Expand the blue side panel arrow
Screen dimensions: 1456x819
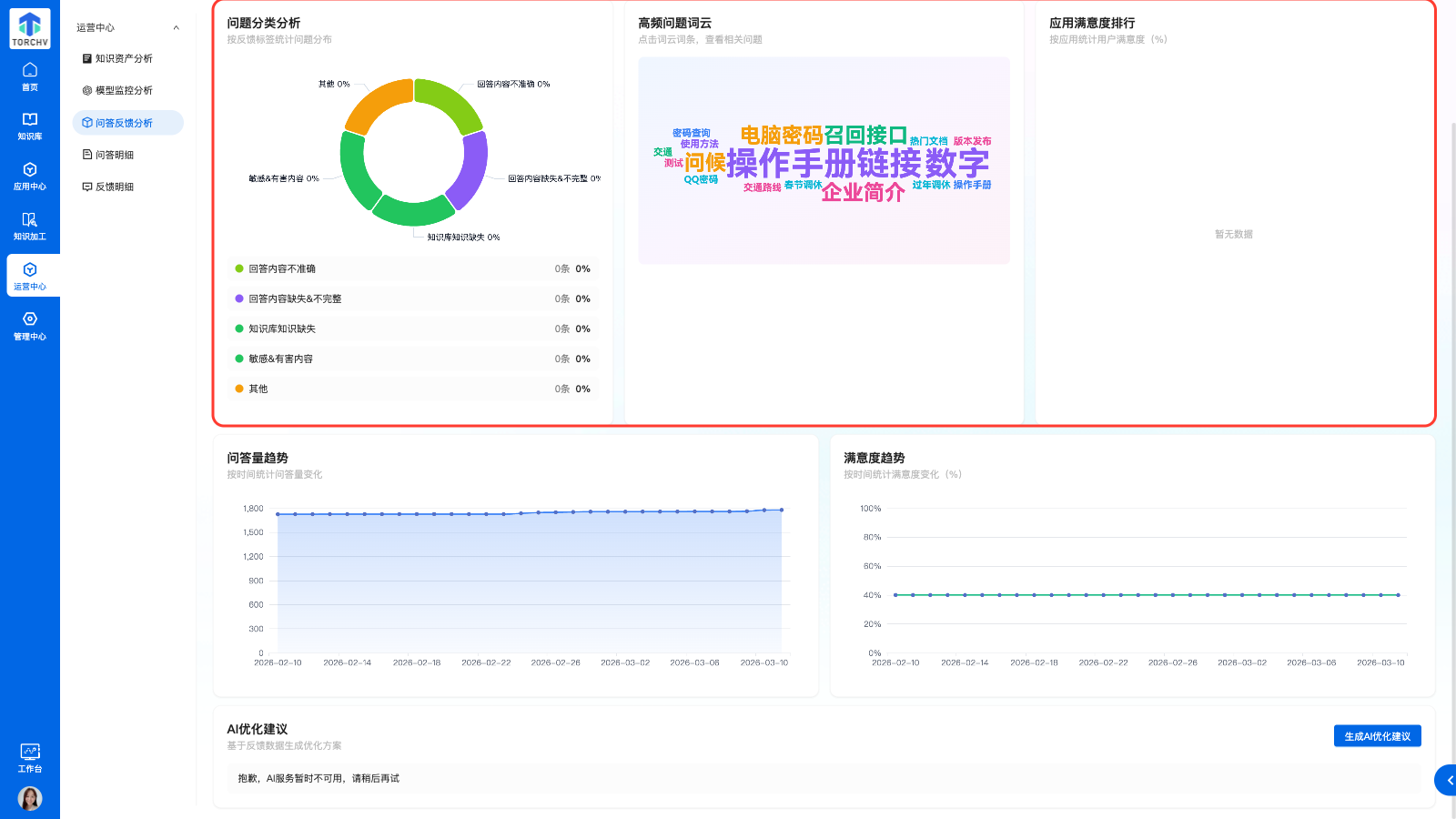(1447, 781)
